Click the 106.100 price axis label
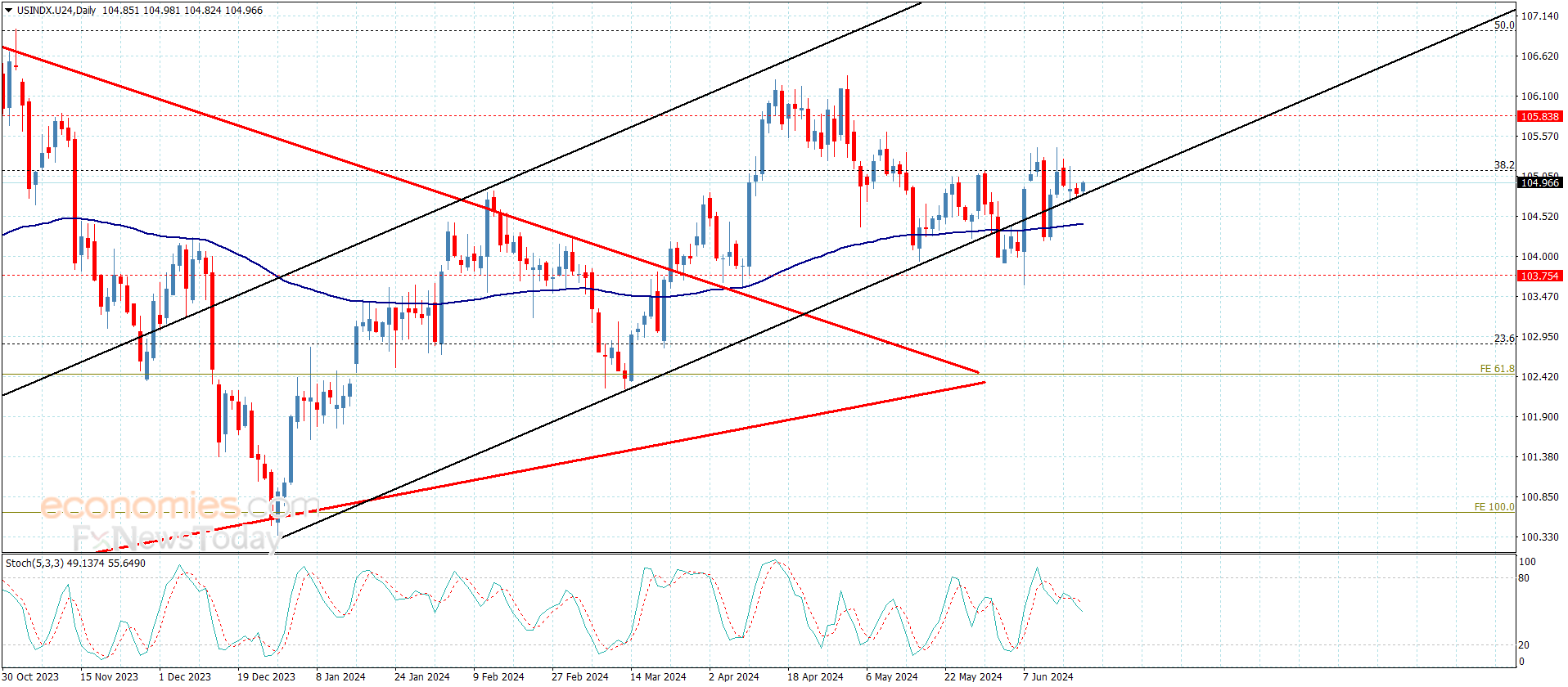This screenshot has width=1568, height=687. click(1539, 97)
